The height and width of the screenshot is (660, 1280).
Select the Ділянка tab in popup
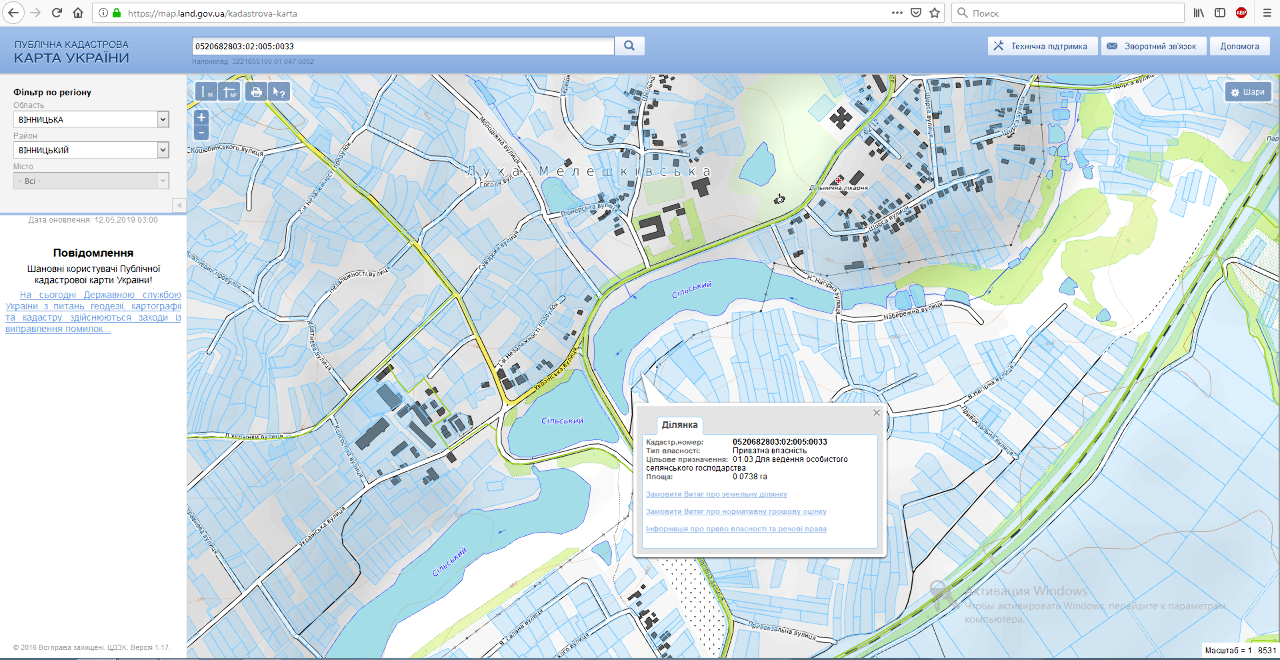[679, 425]
